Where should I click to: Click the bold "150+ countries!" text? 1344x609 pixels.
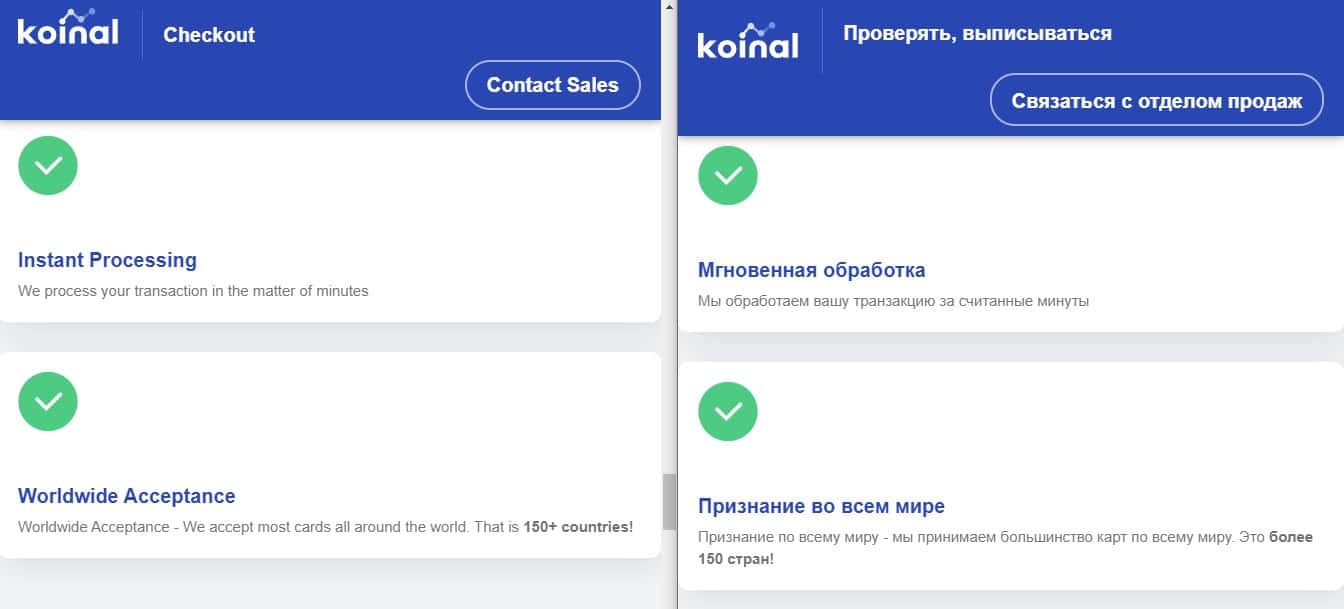coord(578,526)
